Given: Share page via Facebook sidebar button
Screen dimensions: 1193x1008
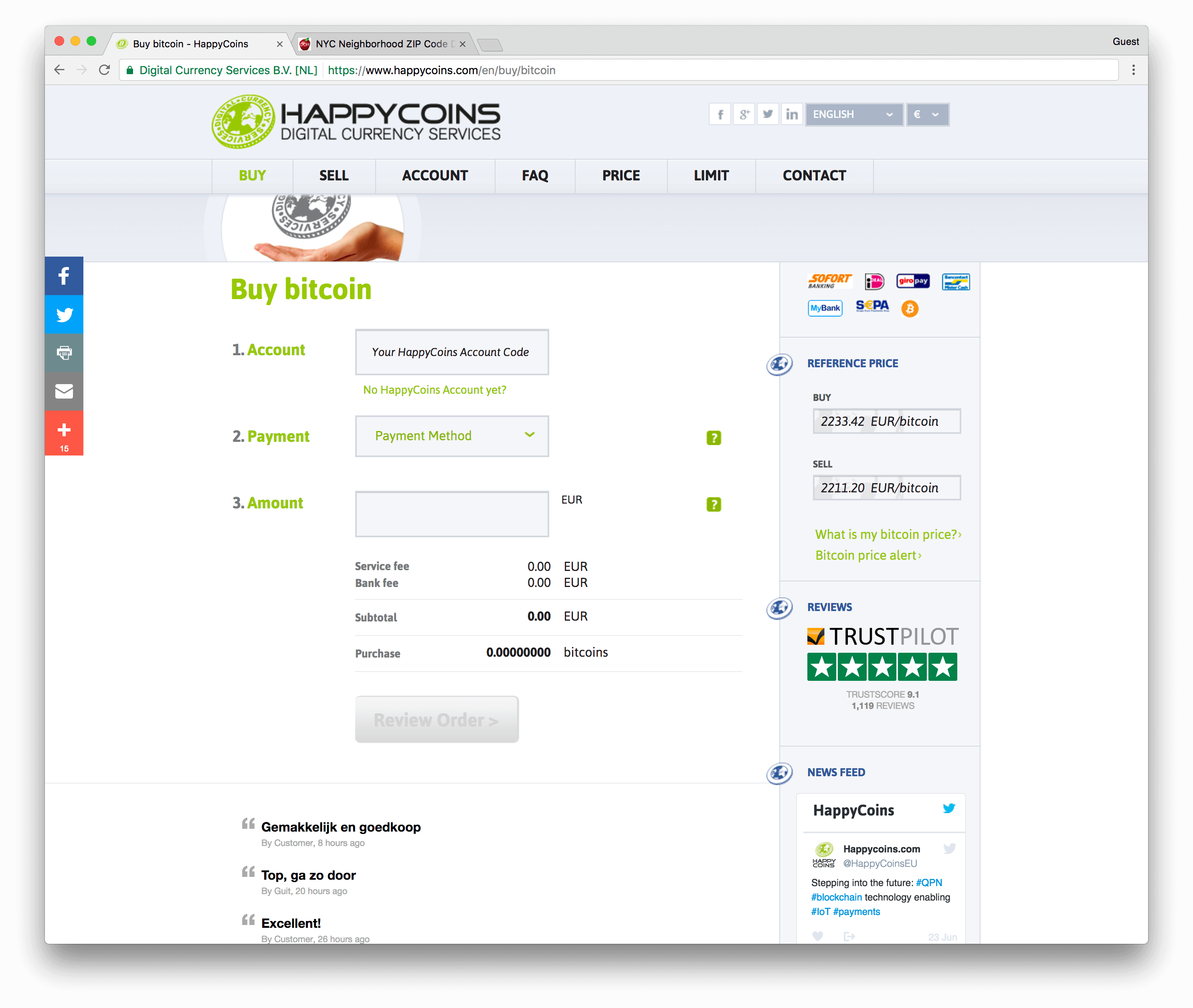Looking at the screenshot, I should (64, 276).
